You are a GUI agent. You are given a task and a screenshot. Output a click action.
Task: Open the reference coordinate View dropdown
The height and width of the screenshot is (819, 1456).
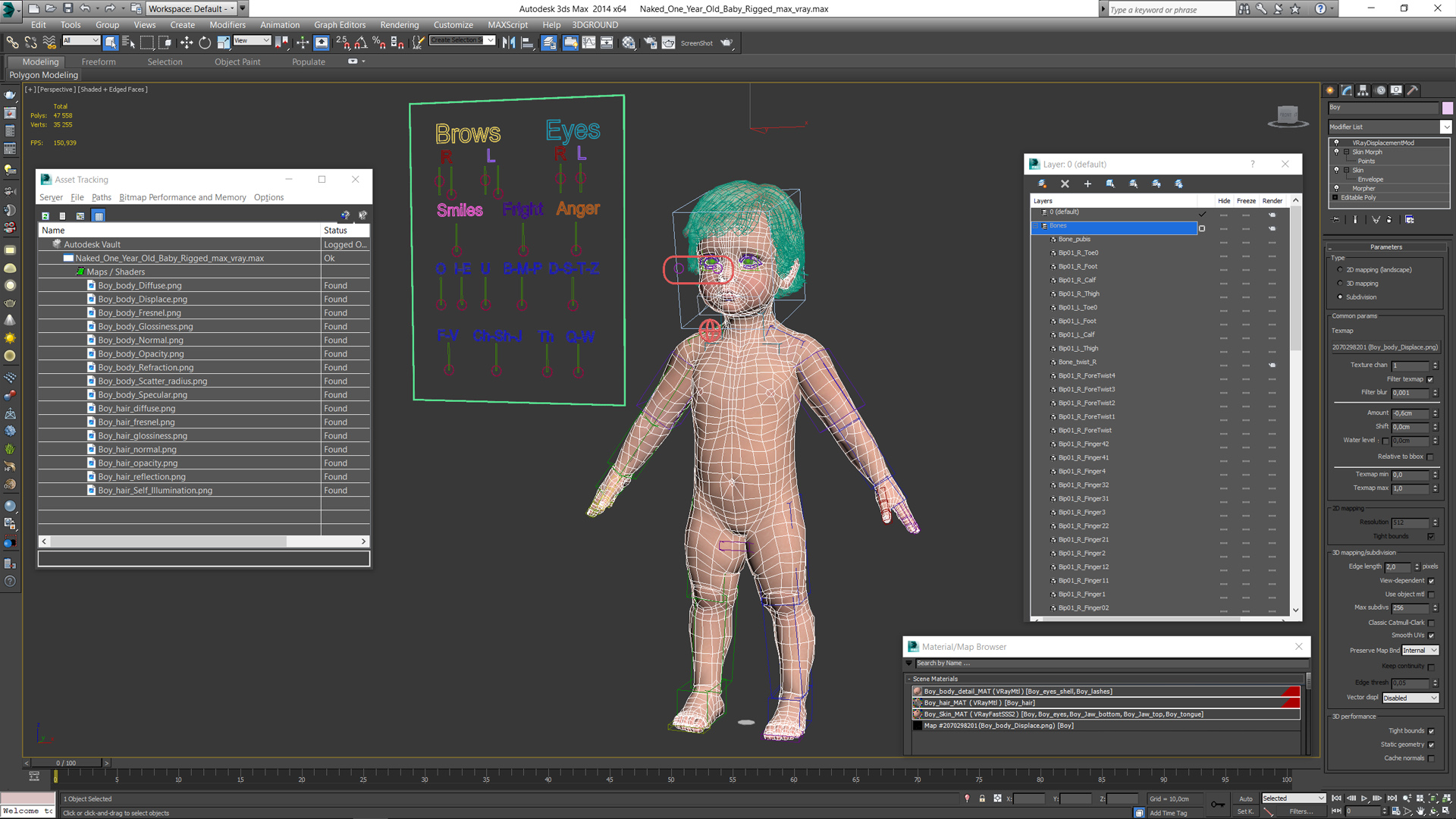252,40
